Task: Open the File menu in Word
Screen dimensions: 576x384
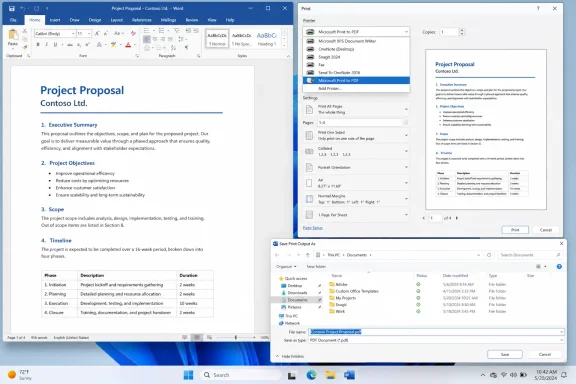Action: (x=13, y=20)
